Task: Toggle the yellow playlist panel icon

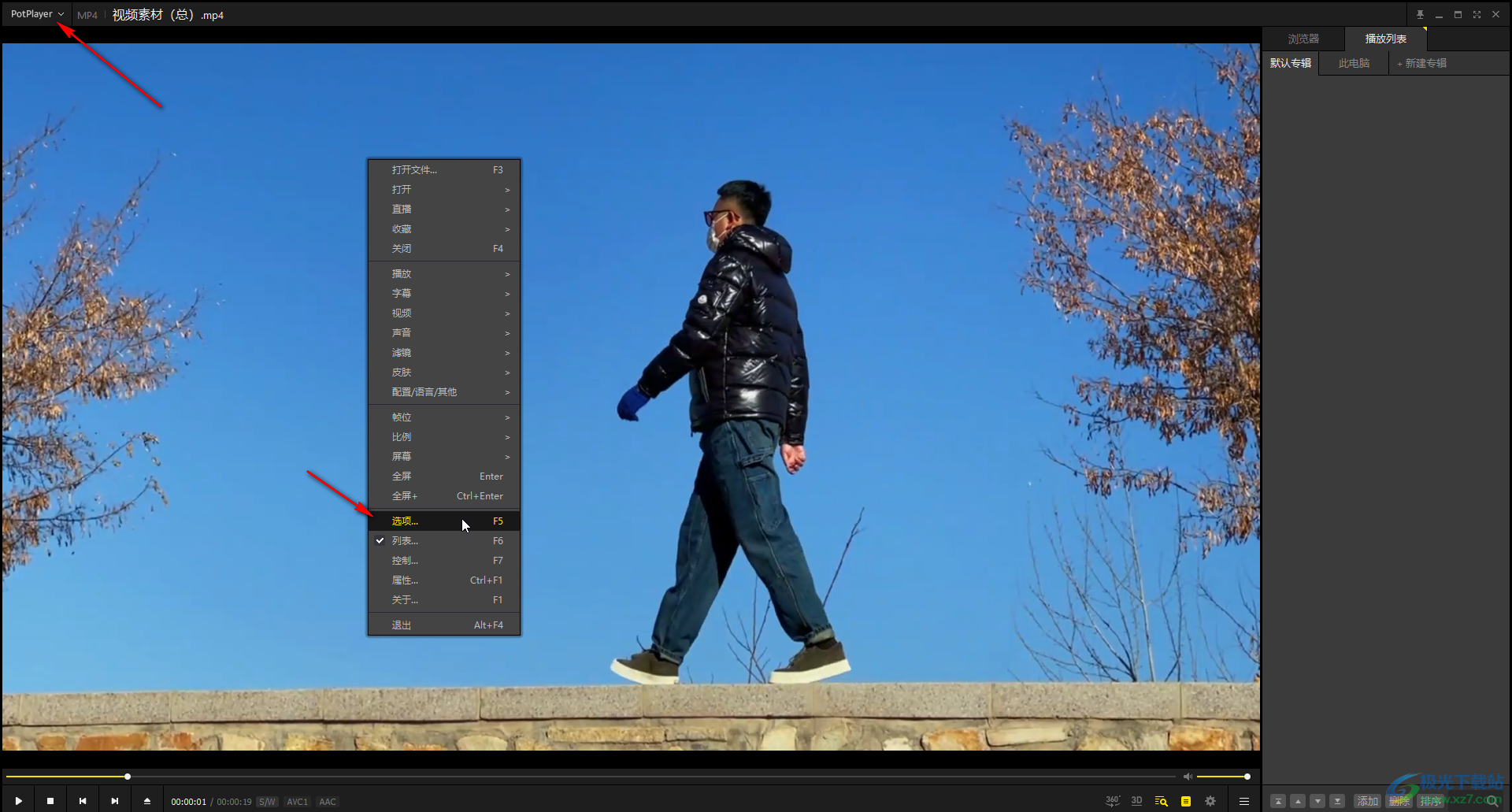Action: point(1185,801)
